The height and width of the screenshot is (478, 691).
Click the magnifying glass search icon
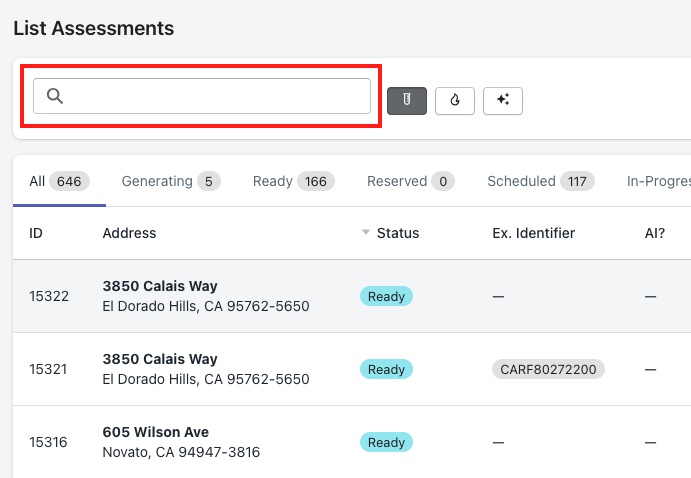click(55, 96)
